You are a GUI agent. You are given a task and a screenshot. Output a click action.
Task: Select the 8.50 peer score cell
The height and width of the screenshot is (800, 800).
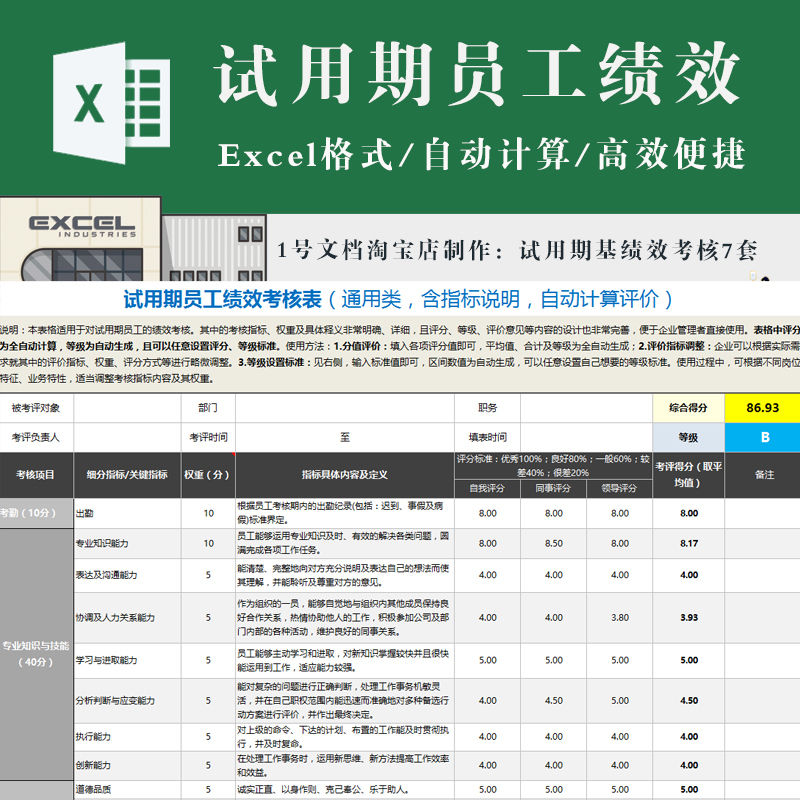pos(554,543)
